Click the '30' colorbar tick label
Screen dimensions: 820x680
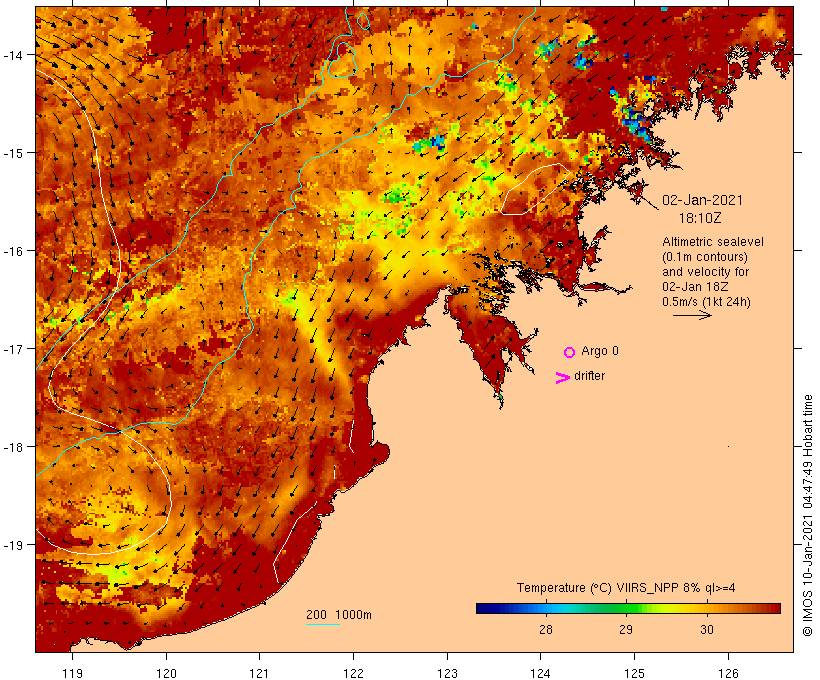[x=707, y=629]
